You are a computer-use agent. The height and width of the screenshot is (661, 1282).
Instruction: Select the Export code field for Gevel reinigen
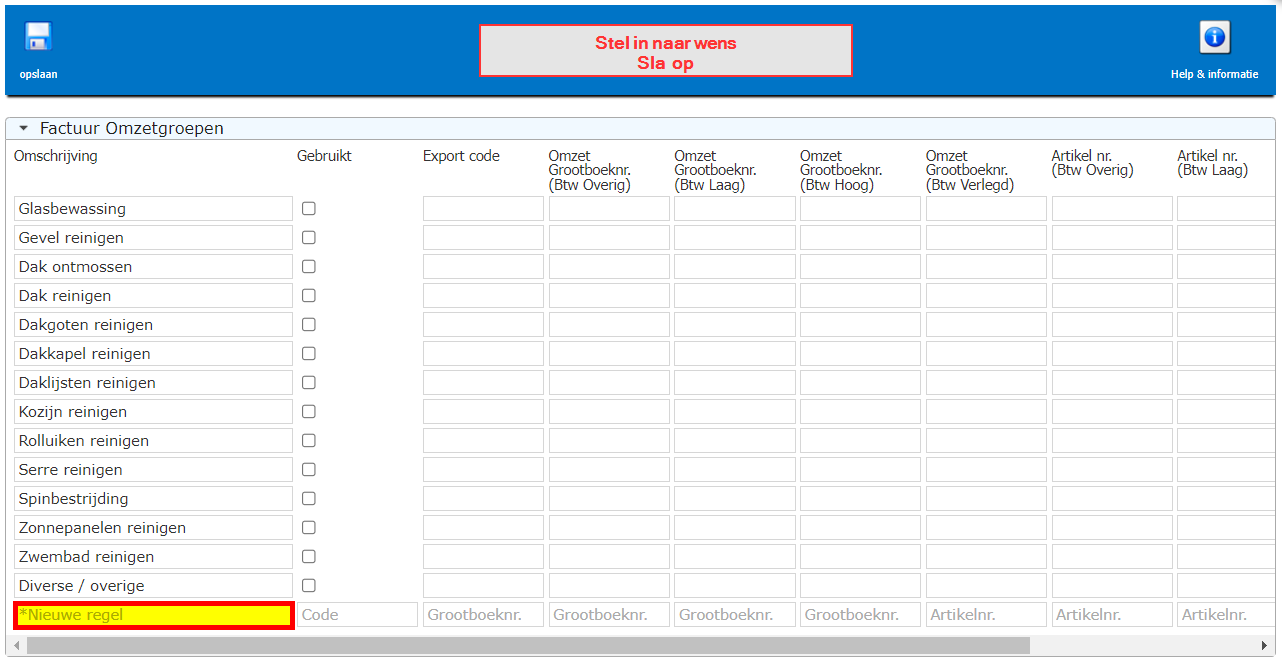(483, 238)
